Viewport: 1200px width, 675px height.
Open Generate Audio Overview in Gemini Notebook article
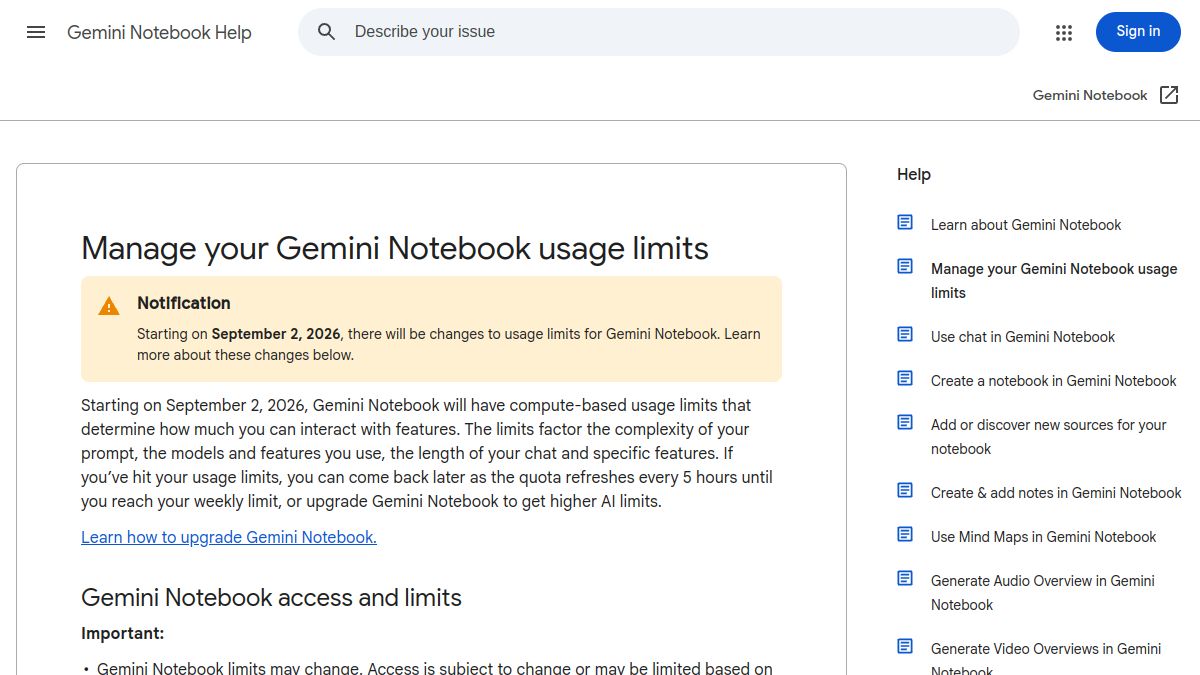point(1043,593)
